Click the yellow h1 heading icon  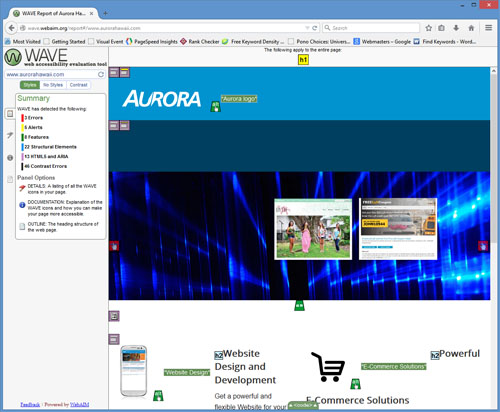[x=303, y=60]
